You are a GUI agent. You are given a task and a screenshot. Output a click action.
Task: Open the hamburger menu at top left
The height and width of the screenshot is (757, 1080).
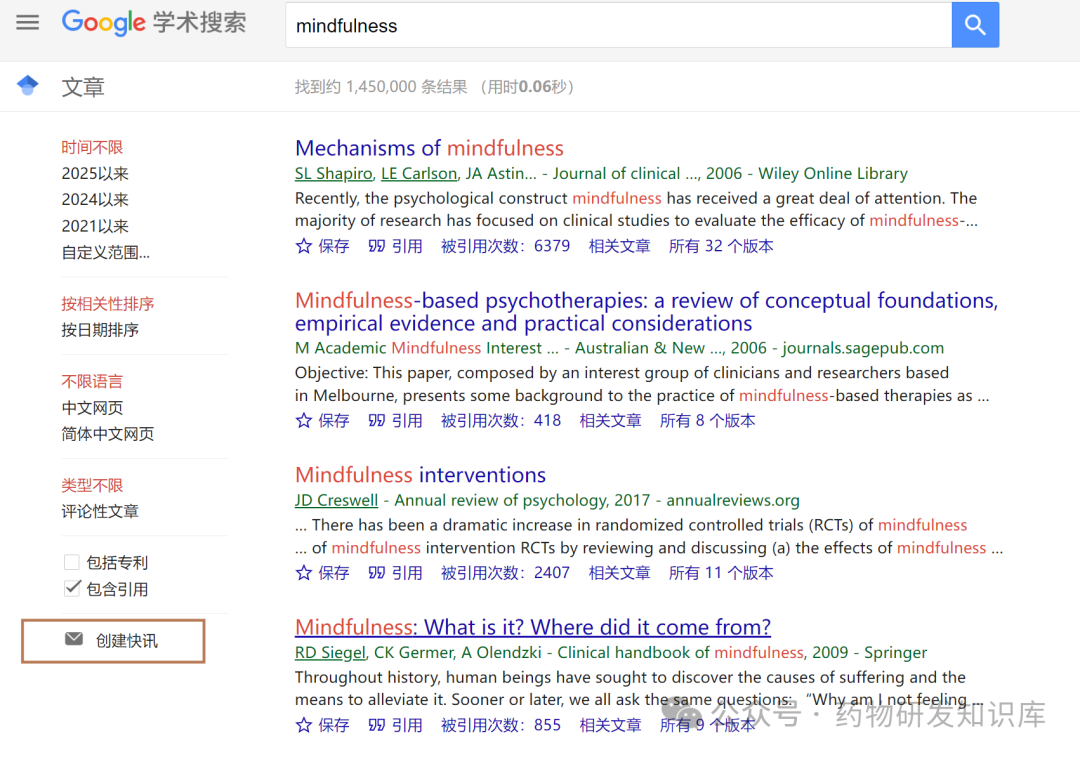pyautogui.click(x=28, y=23)
